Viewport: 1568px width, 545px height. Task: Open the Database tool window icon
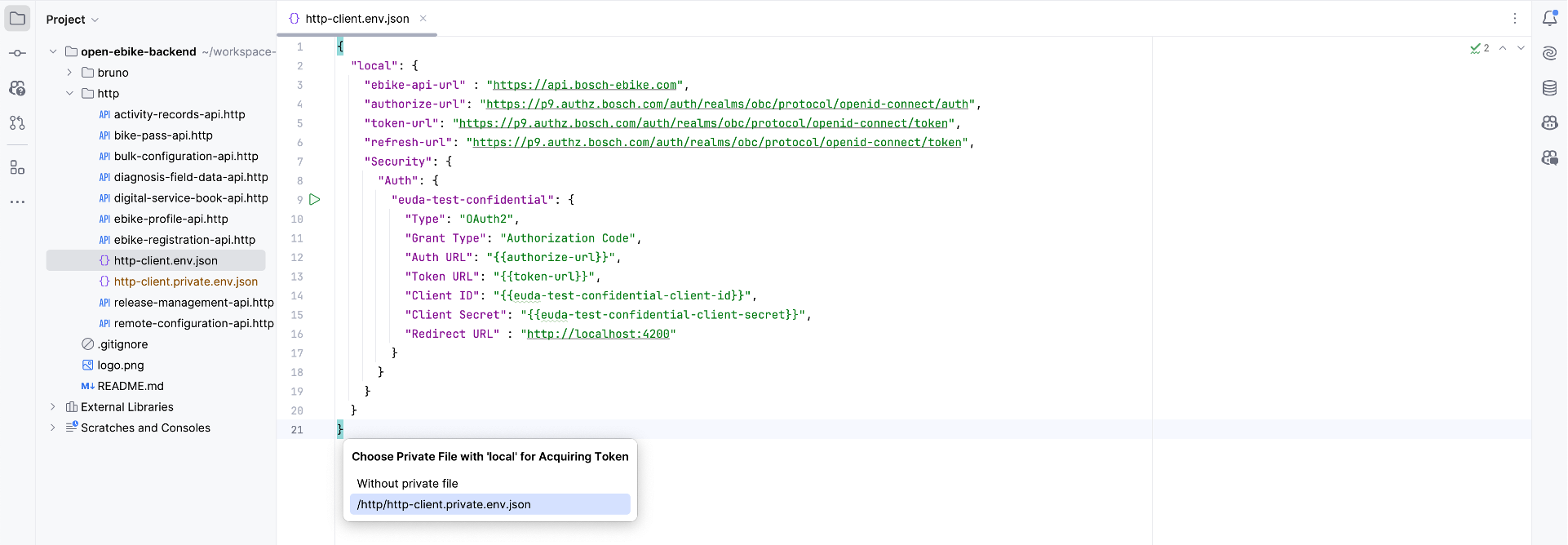pyautogui.click(x=1549, y=88)
